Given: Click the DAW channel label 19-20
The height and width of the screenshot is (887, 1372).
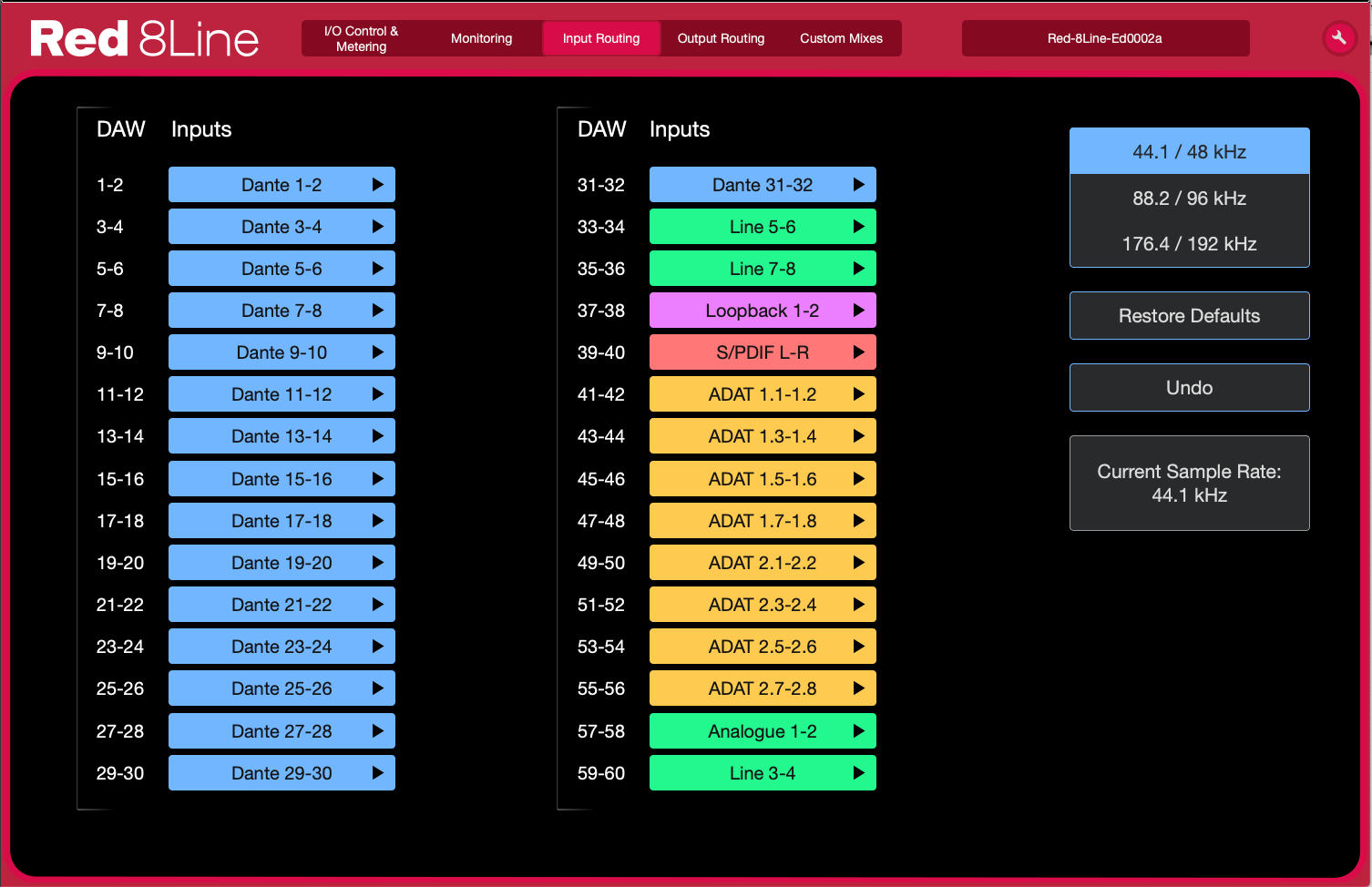Looking at the screenshot, I should (x=120, y=563).
